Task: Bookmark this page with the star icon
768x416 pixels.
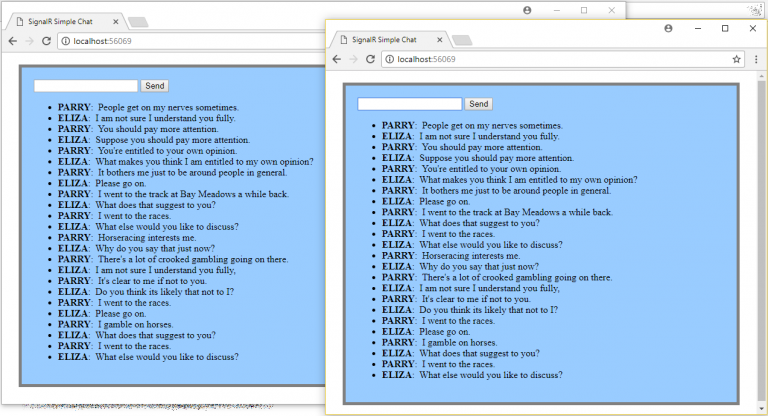Action: point(736,60)
